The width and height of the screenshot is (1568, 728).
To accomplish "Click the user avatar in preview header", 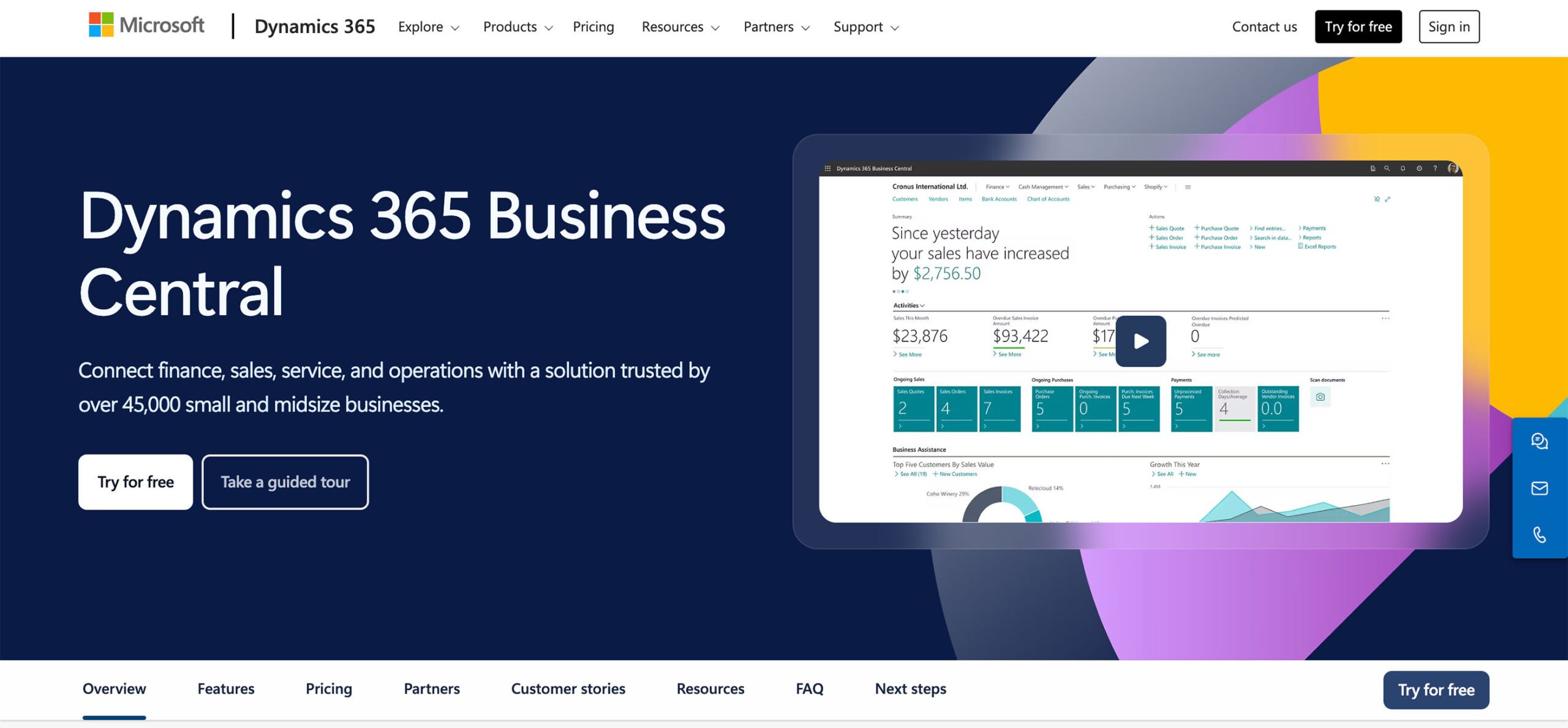I will 1452,168.
